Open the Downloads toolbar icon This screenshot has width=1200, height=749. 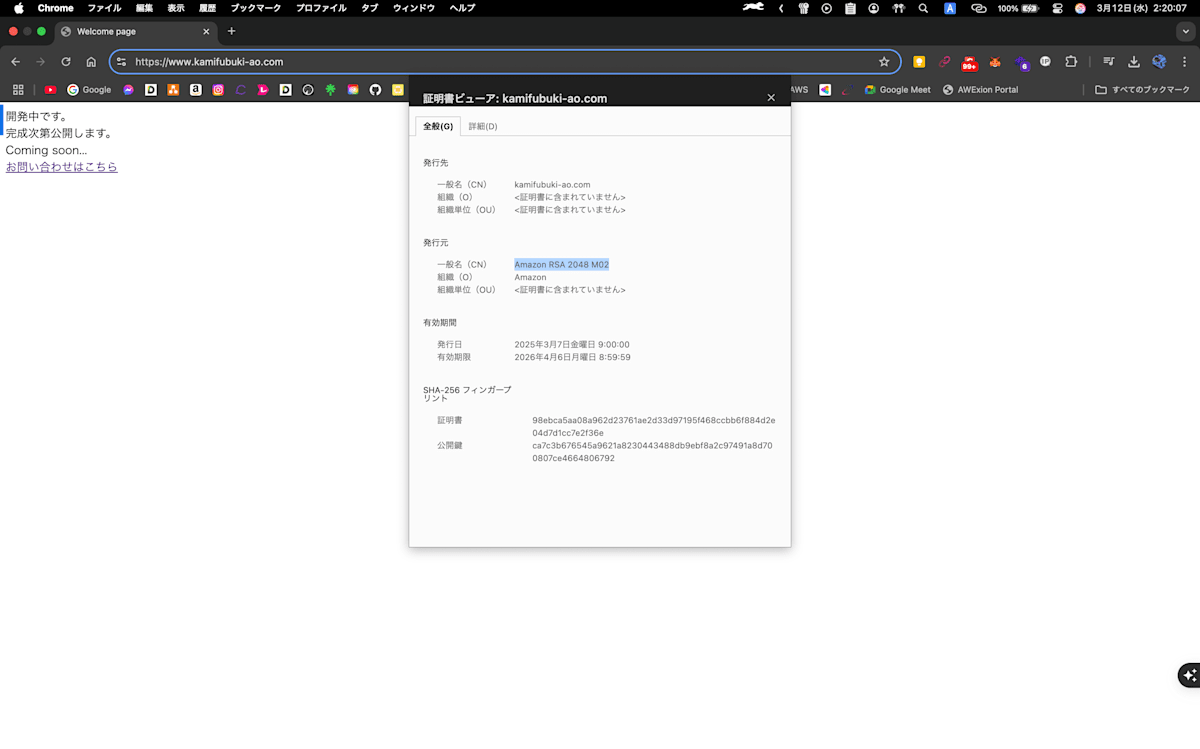coord(1133,61)
